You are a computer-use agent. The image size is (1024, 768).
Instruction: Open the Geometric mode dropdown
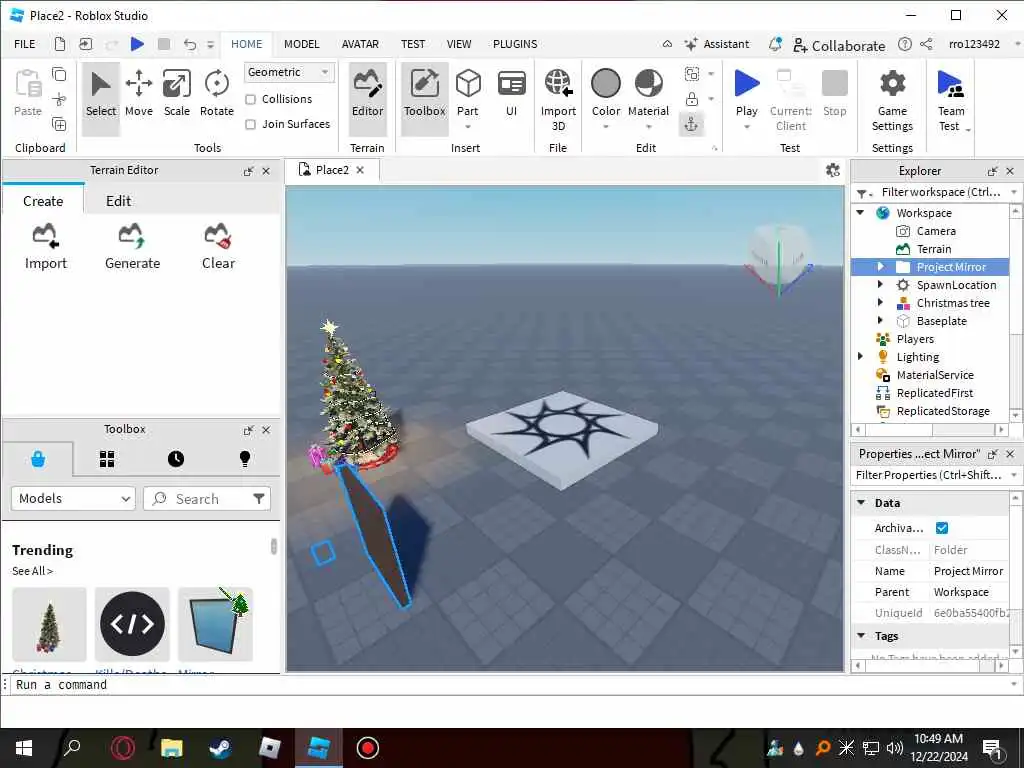click(x=289, y=72)
